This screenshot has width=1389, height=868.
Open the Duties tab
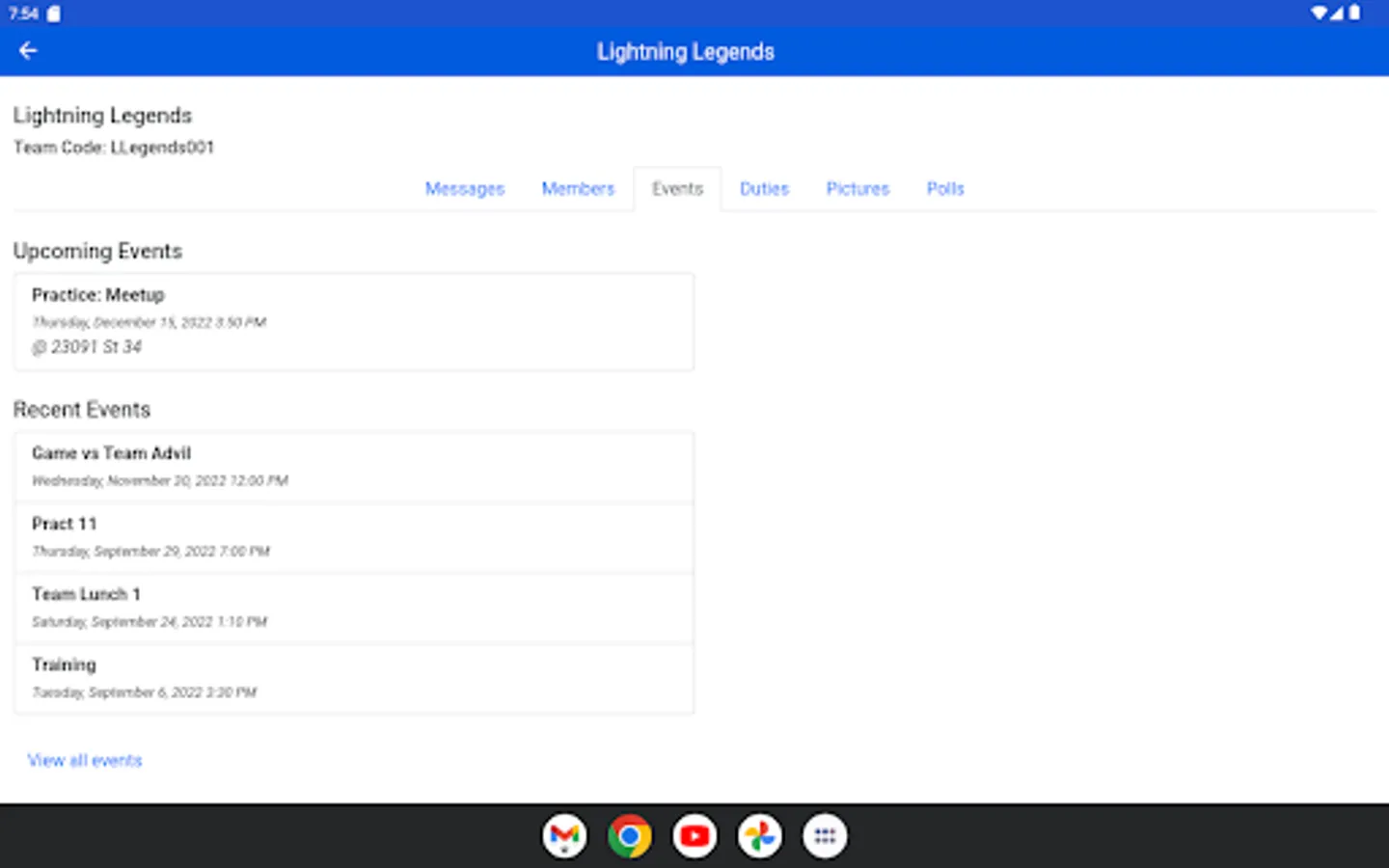(764, 189)
